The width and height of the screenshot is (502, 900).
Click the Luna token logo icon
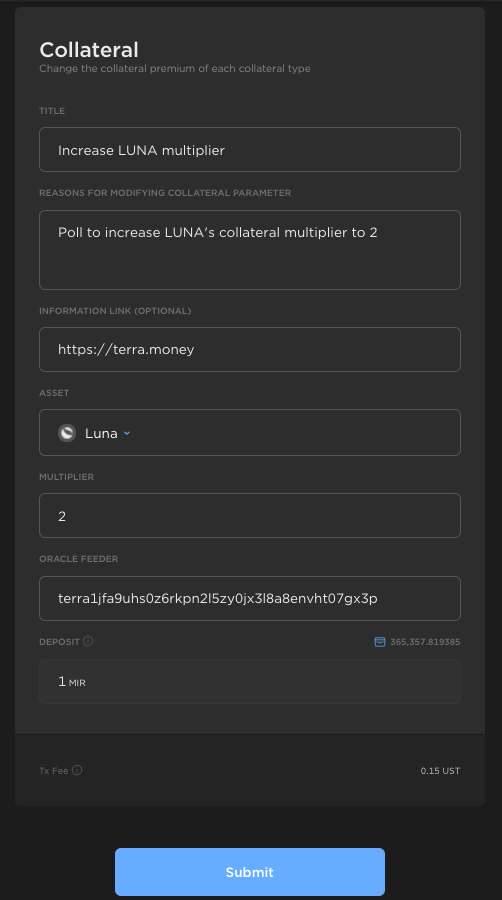coord(67,433)
